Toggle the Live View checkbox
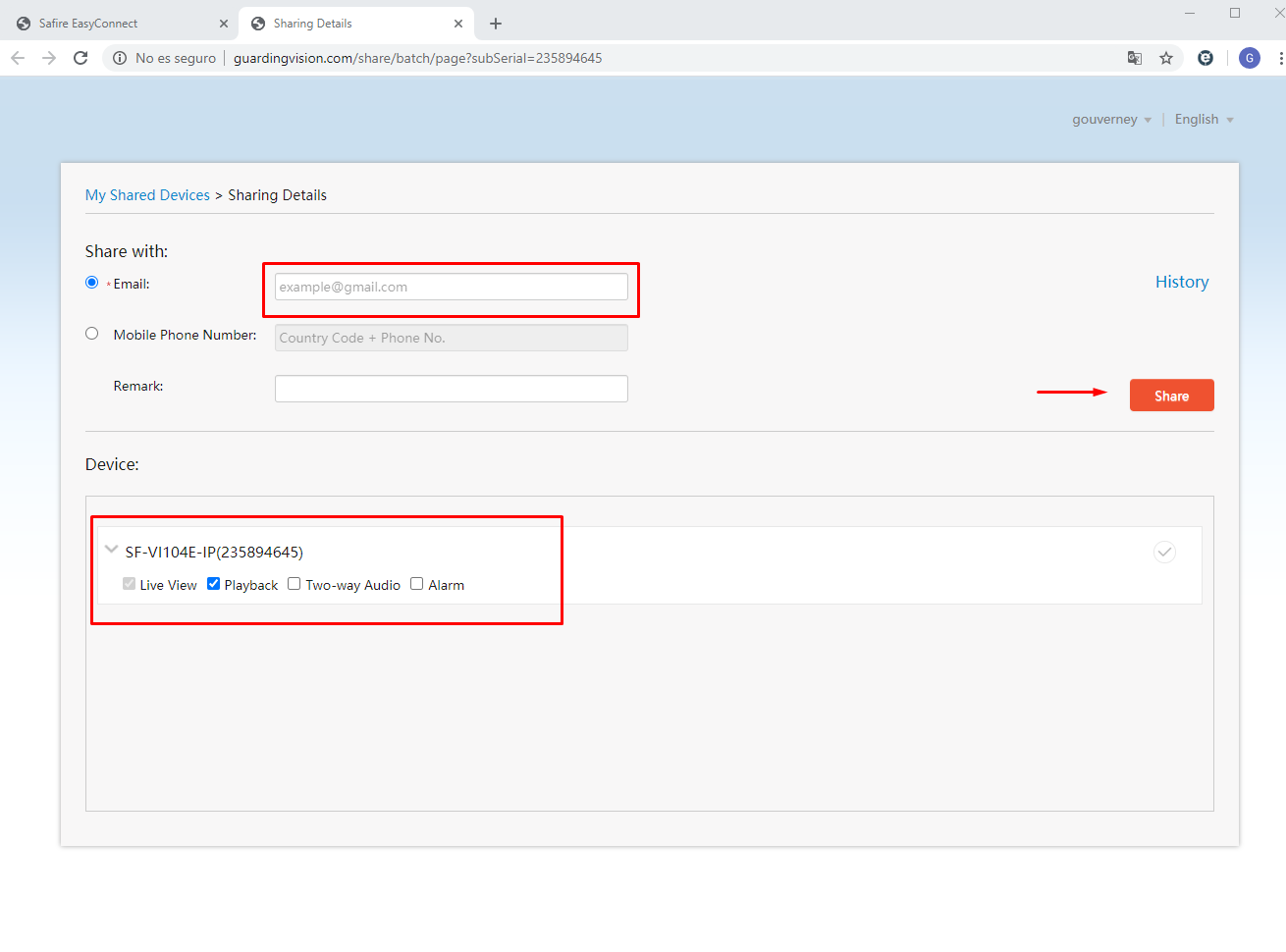 coord(129,584)
